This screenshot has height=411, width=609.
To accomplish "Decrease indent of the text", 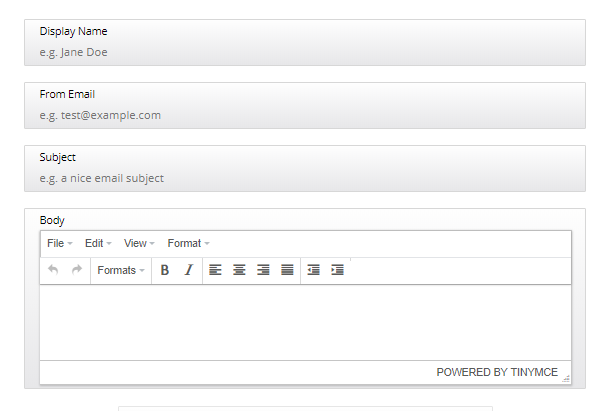I will click(314, 270).
